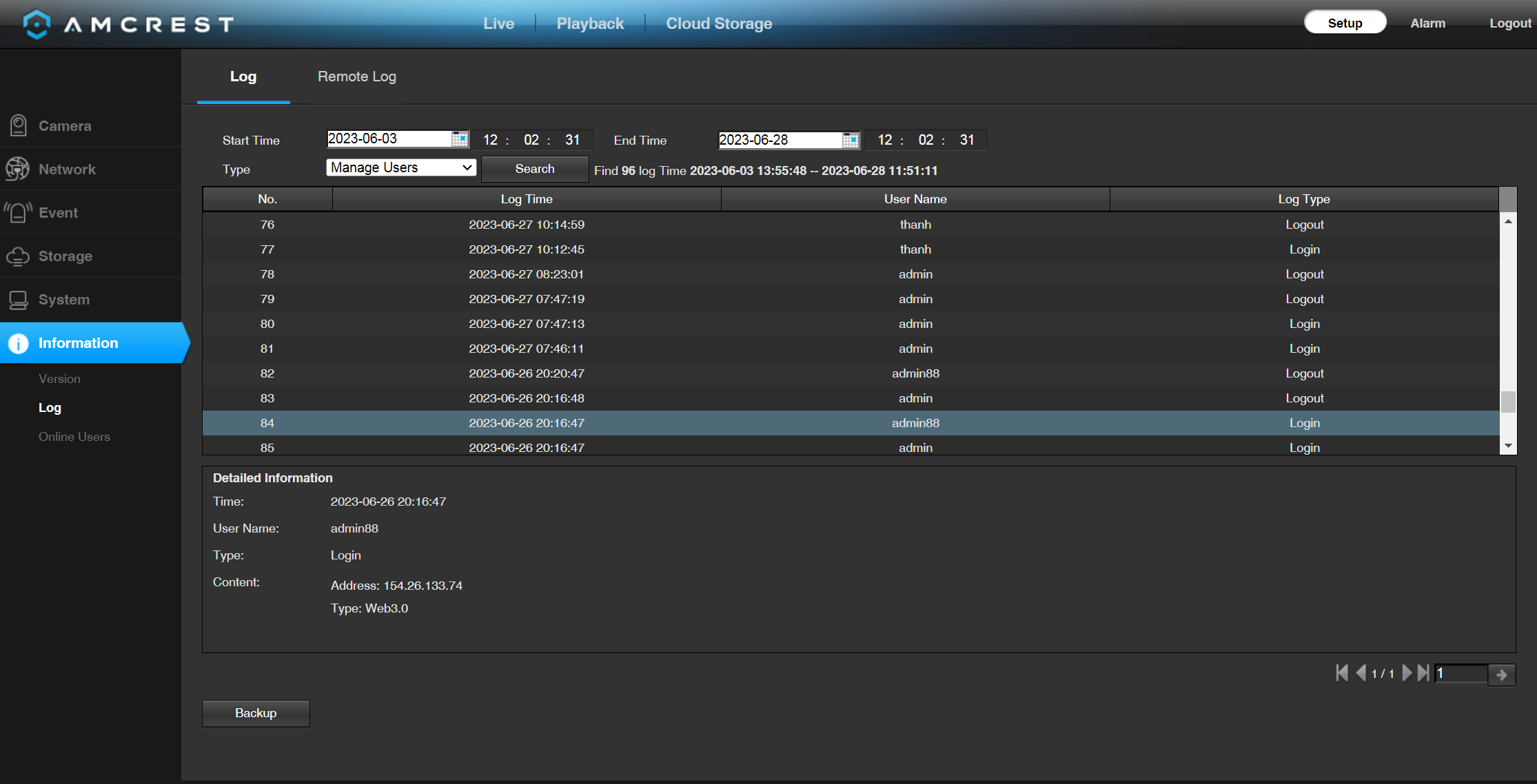Screen dimensions: 1537x784
Task: Click the User Name column header
Action: click(915, 199)
